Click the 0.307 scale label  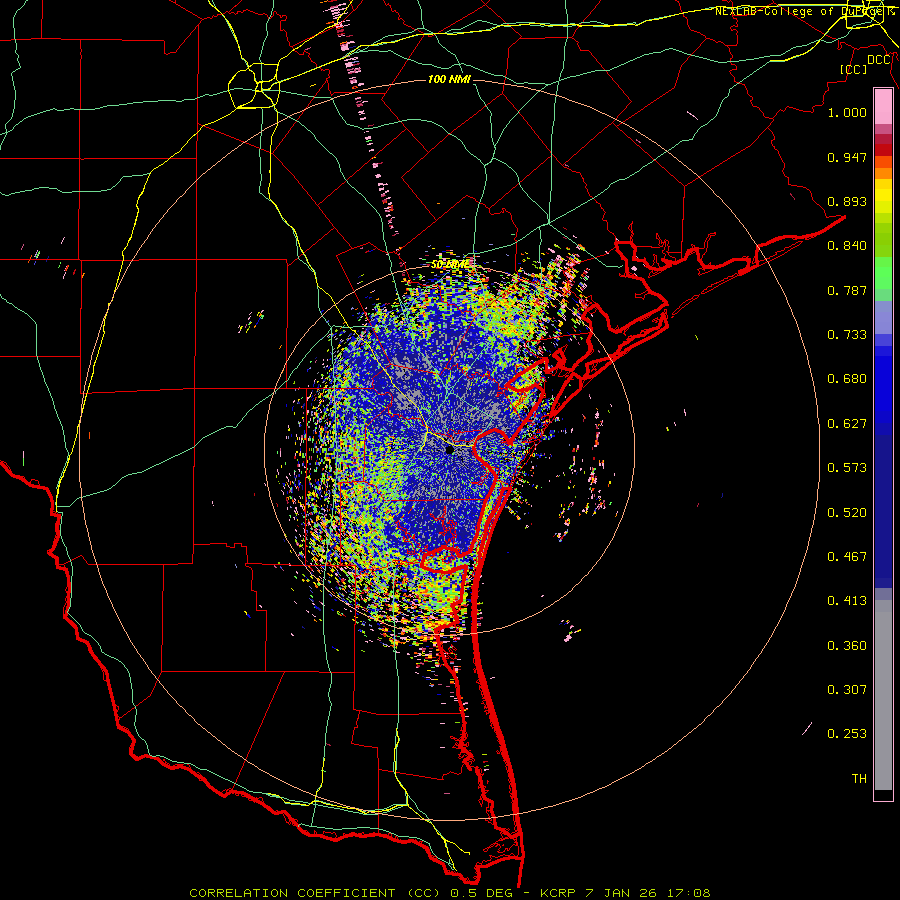847,690
